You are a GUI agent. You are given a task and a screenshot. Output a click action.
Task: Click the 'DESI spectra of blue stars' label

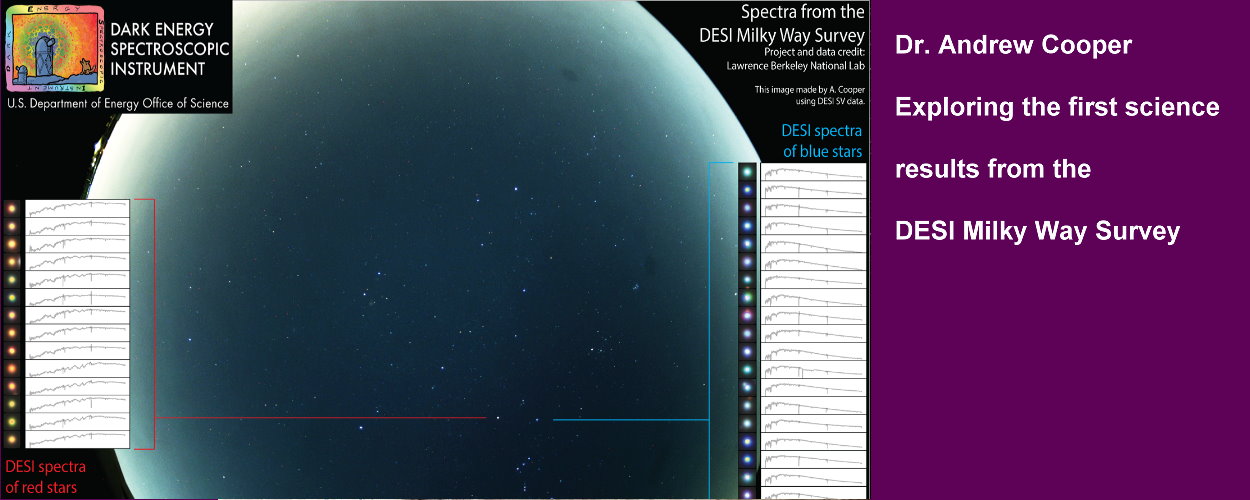pos(821,141)
